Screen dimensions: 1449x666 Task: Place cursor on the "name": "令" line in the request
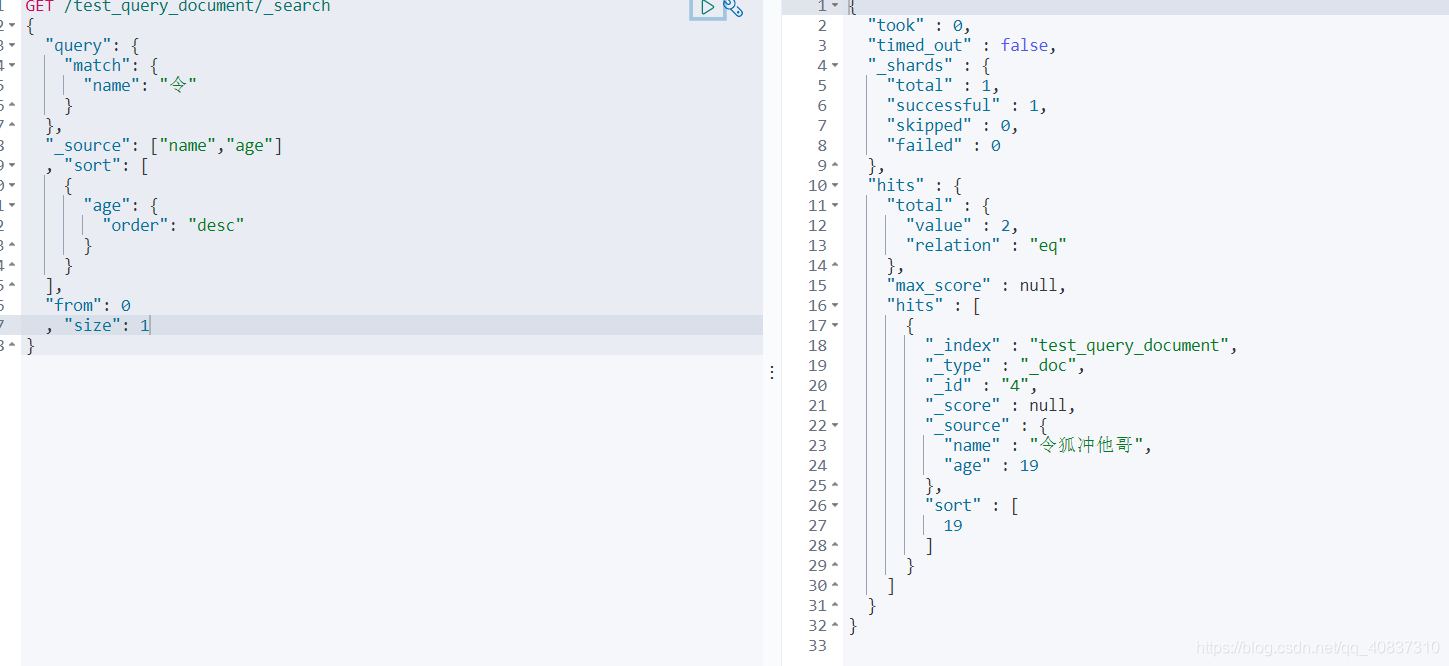coord(140,85)
